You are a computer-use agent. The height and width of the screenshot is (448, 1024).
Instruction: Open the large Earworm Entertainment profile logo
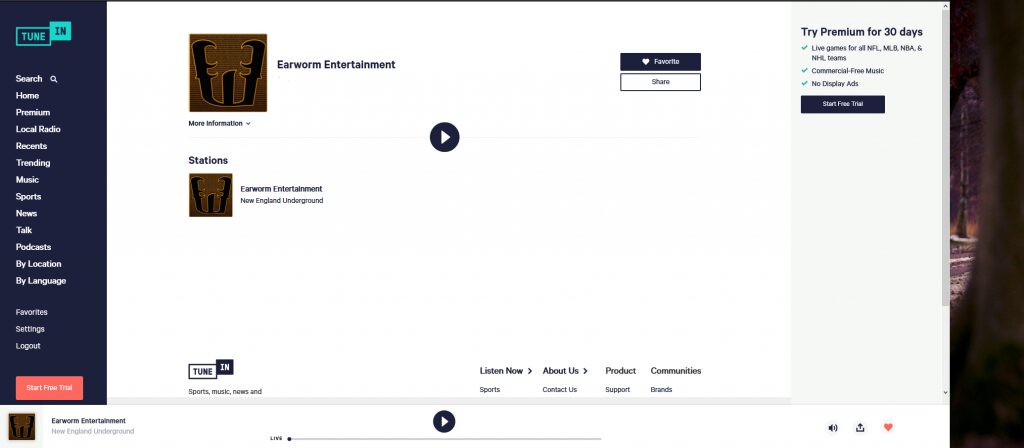click(228, 72)
